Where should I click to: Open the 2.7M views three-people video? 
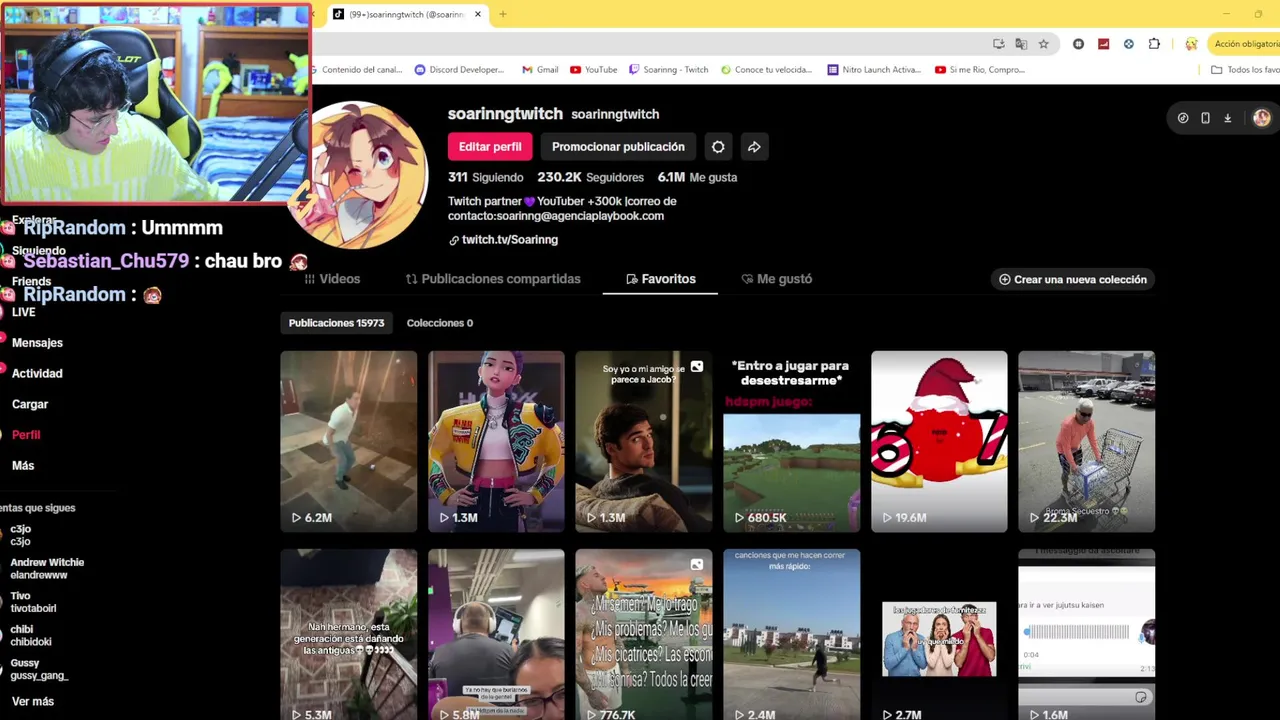939,634
